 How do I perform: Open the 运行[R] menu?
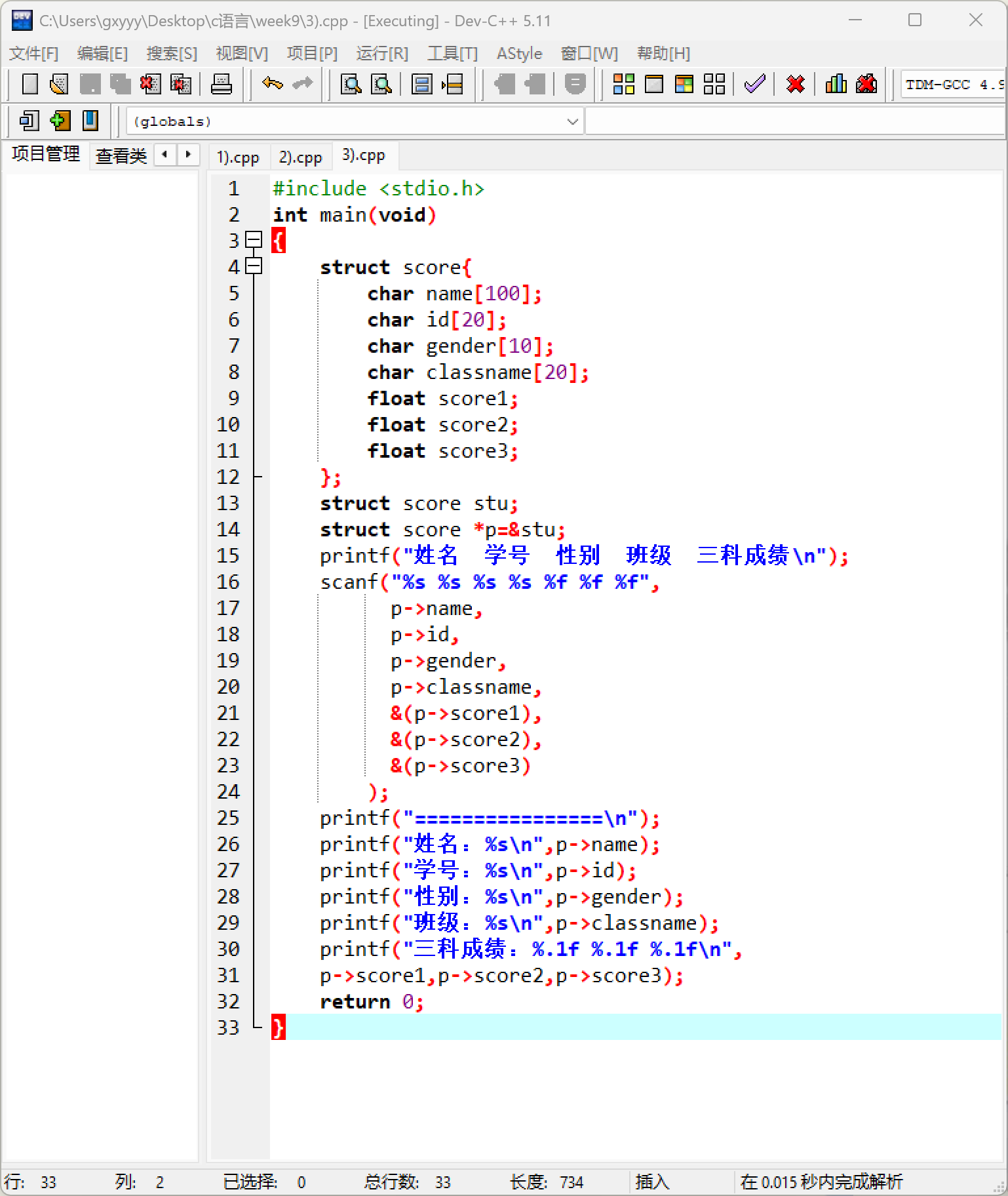point(382,53)
